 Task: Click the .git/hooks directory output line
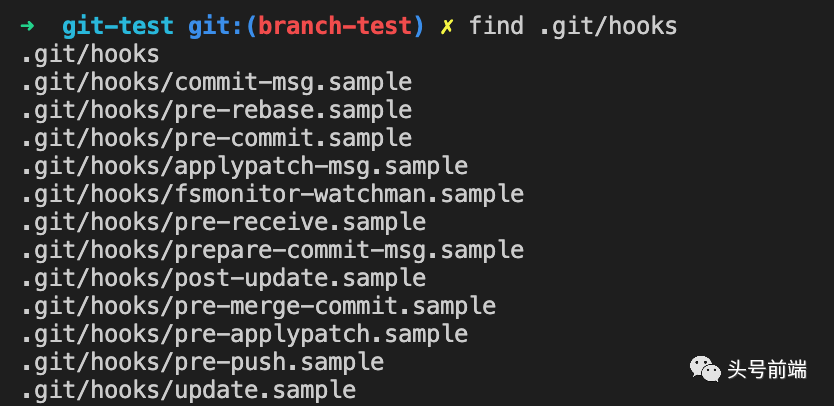click(x=90, y=54)
